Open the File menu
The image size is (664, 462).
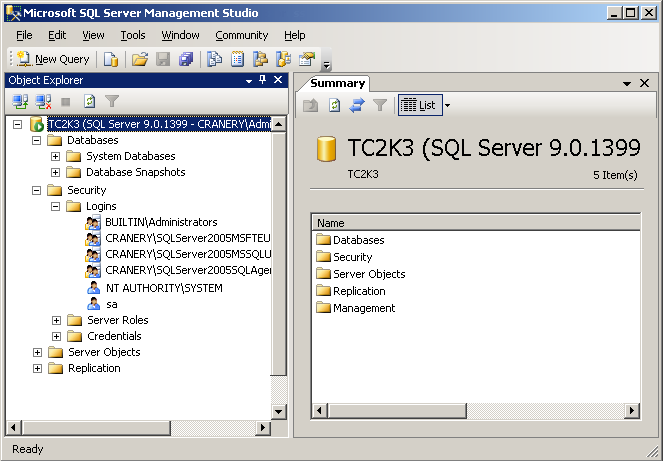[x=24, y=36]
